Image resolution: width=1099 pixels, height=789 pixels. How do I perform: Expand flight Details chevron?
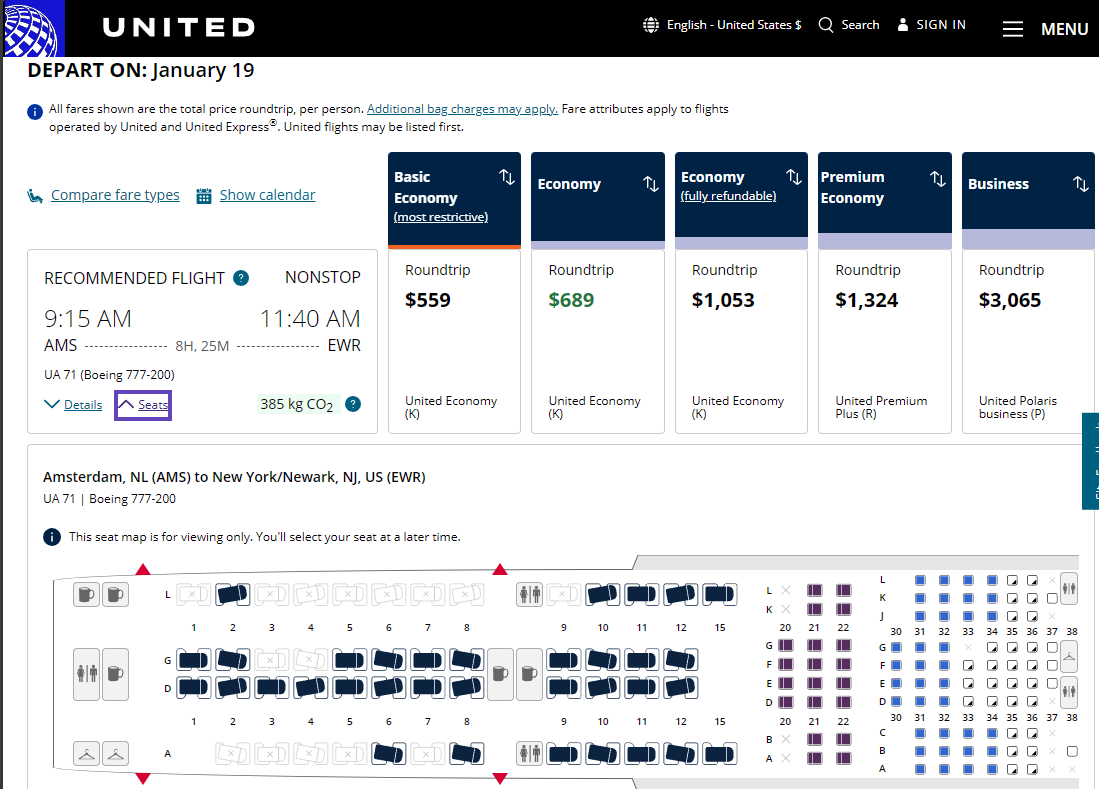(x=53, y=404)
